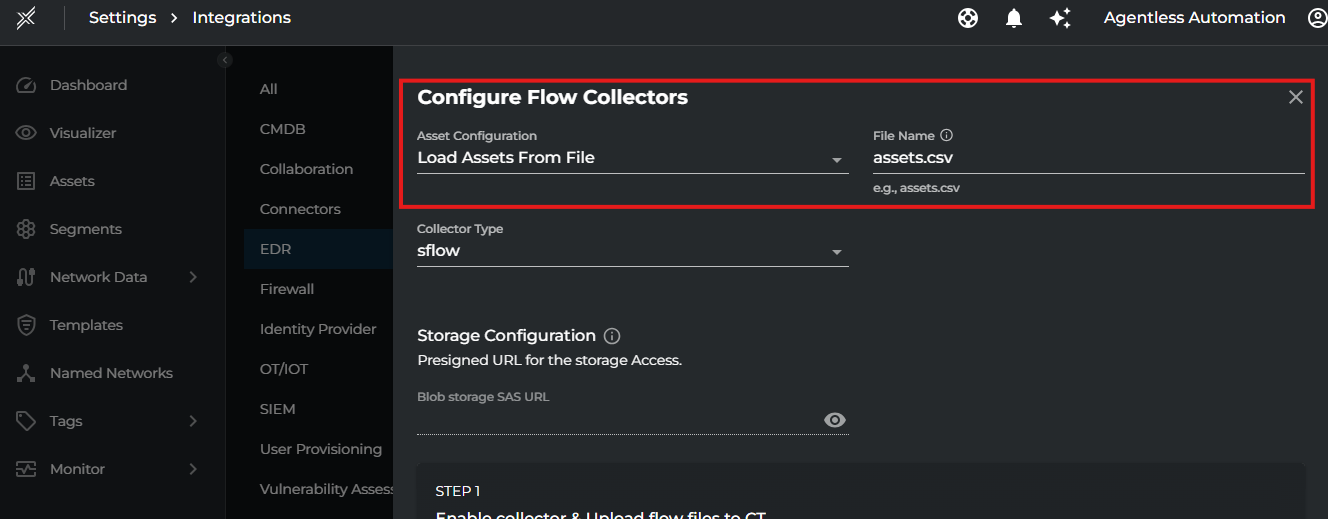1328x519 pixels.
Task: Go to Settings breadcrumb link
Action: coord(122,18)
